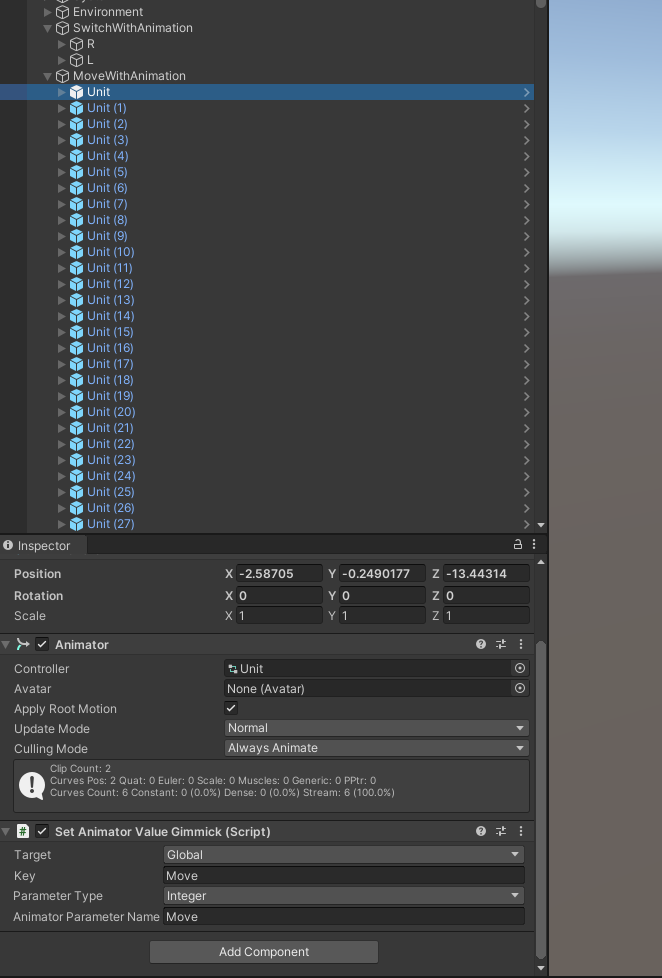The width and height of the screenshot is (662, 978).
Task: Click the prefab icon of Unit (5)
Action: tap(76, 172)
